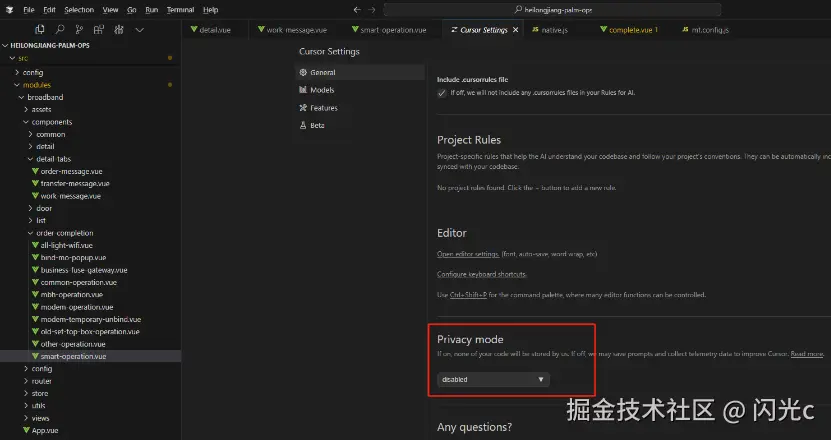Viewport: 831px width, 440px height.
Task: Open the Selection menu
Action: pos(79,10)
